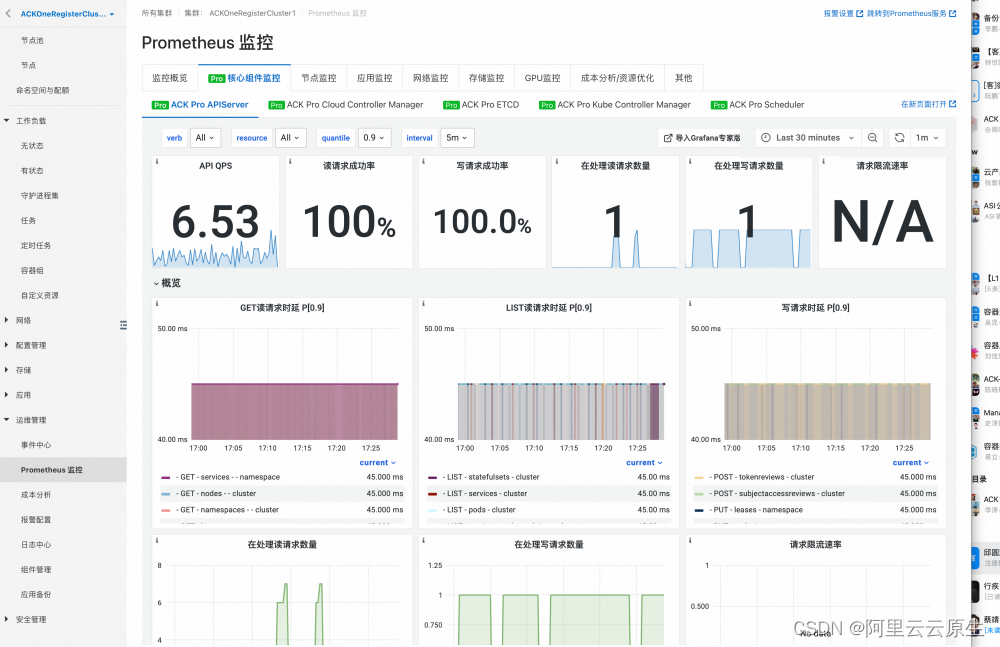This screenshot has height=647, width=1000.
Task: Click the 报警设置 link
Action: point(843,13)
